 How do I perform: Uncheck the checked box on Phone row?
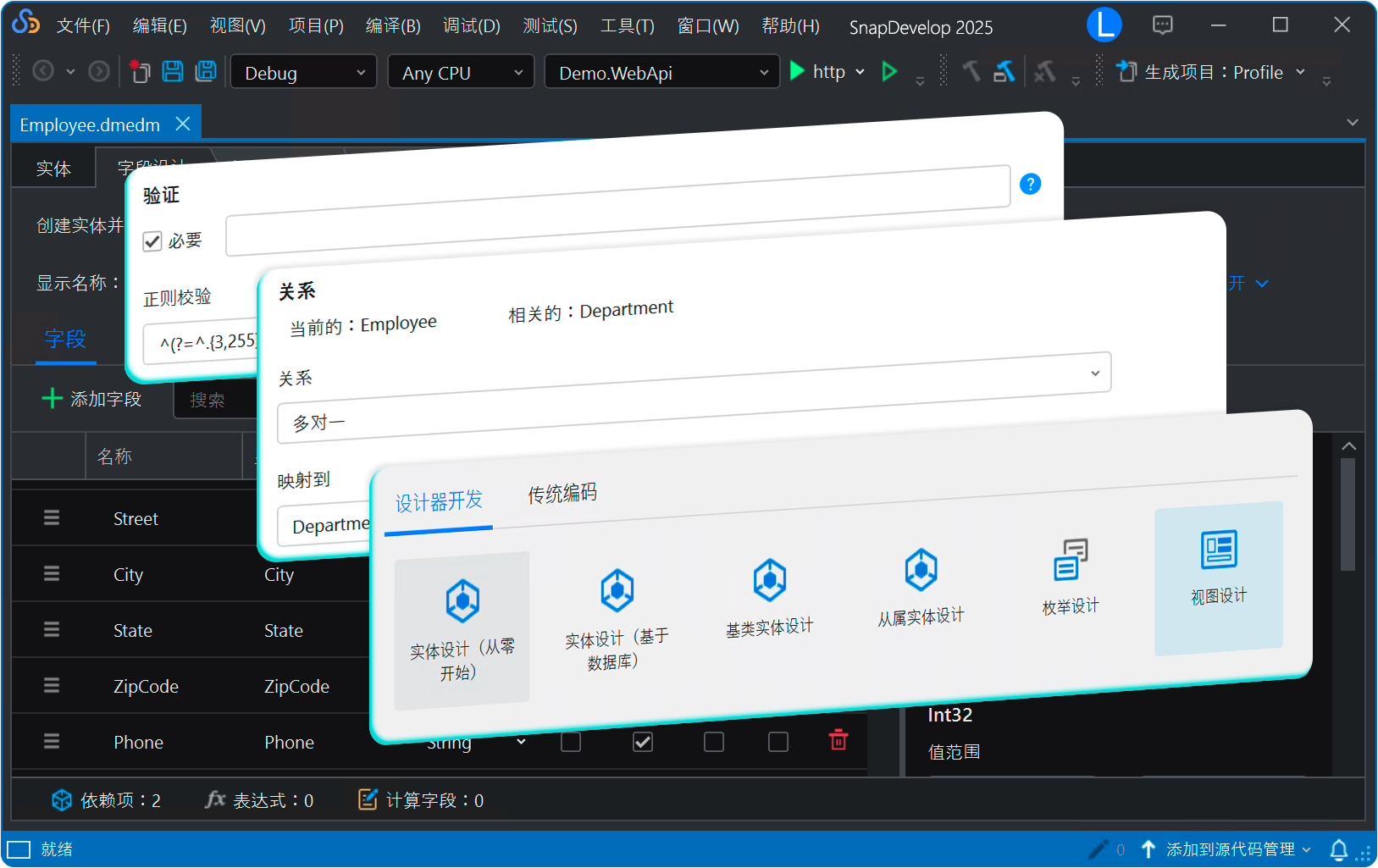[643, 741]
